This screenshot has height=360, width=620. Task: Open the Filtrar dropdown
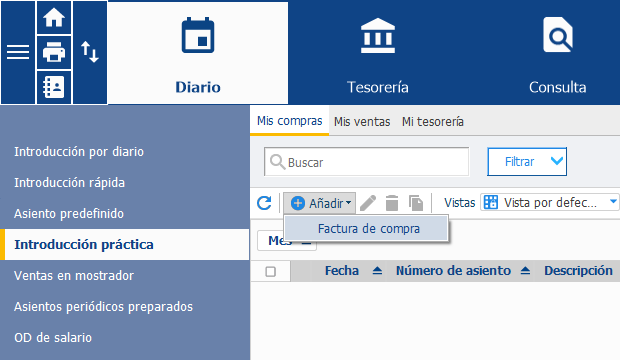[x=527, y=161]
